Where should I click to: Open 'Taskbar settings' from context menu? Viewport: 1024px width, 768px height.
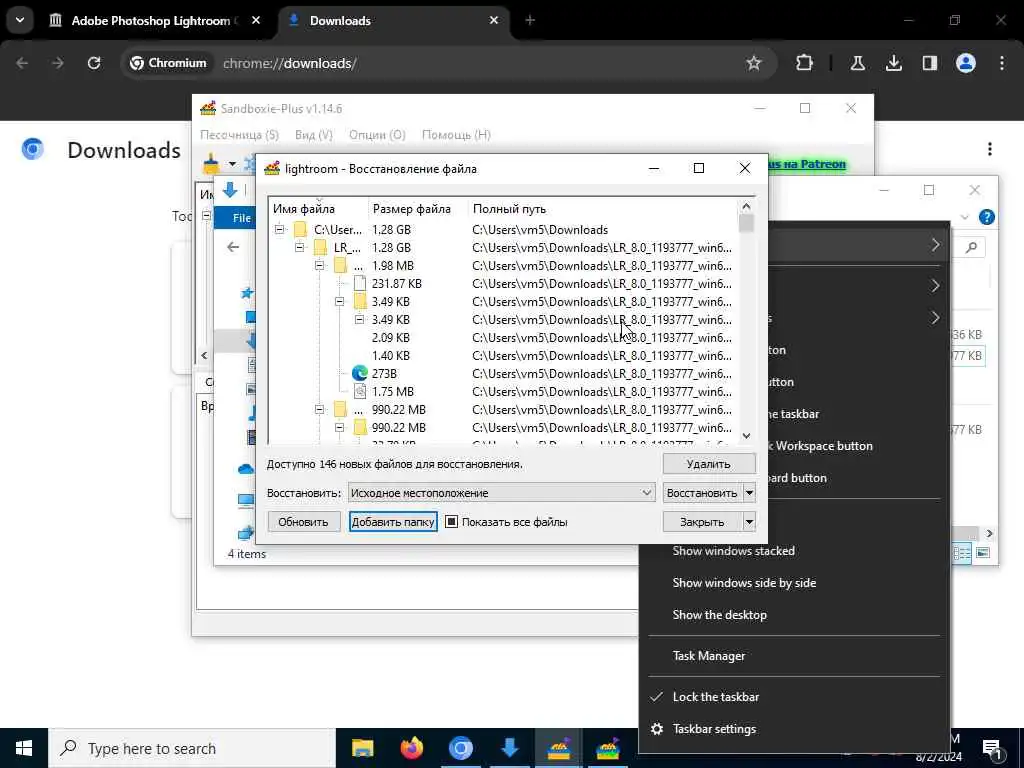[x=714, y=729]
